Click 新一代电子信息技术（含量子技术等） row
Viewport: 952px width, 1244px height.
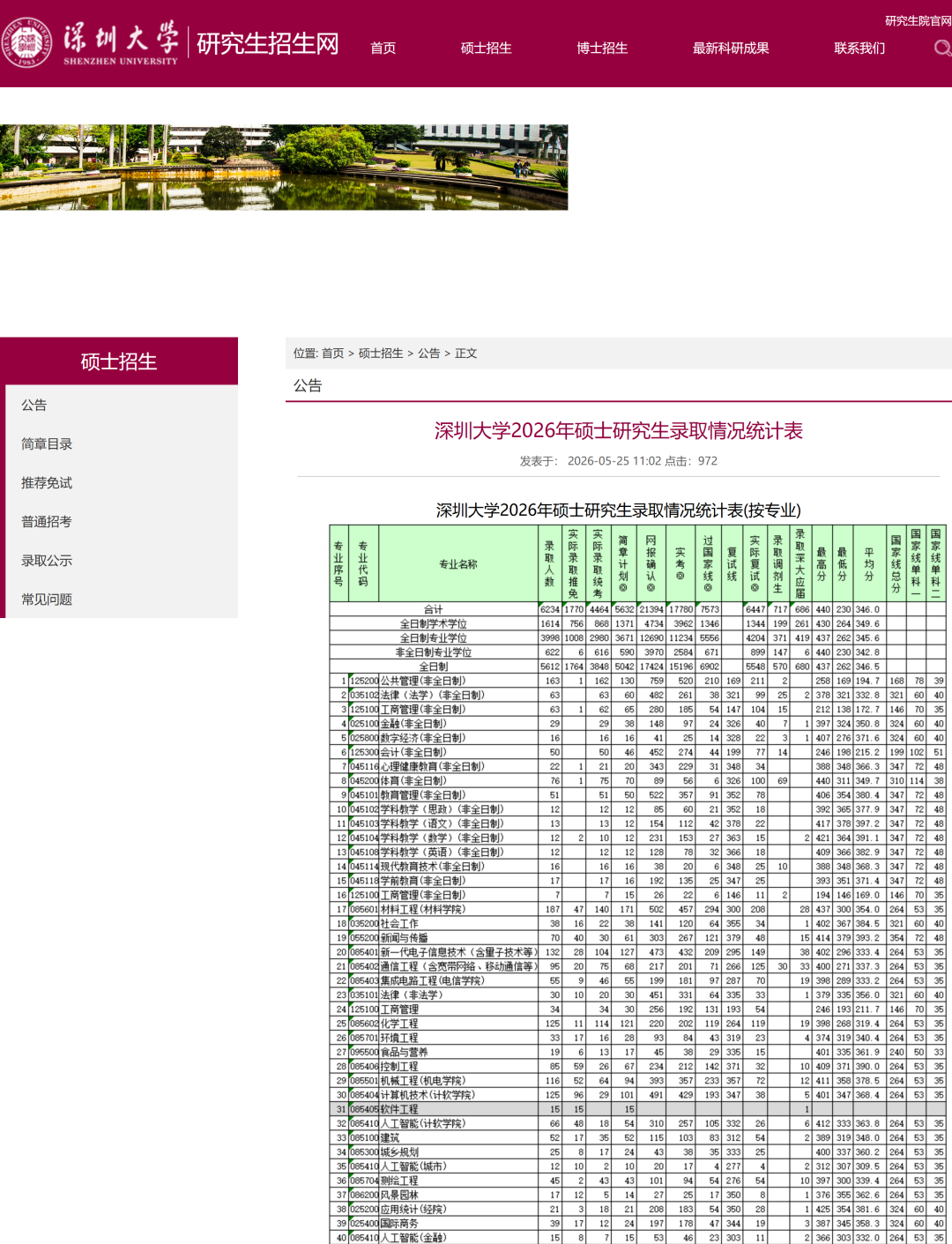pyautogui.click(x=638, y=951)
